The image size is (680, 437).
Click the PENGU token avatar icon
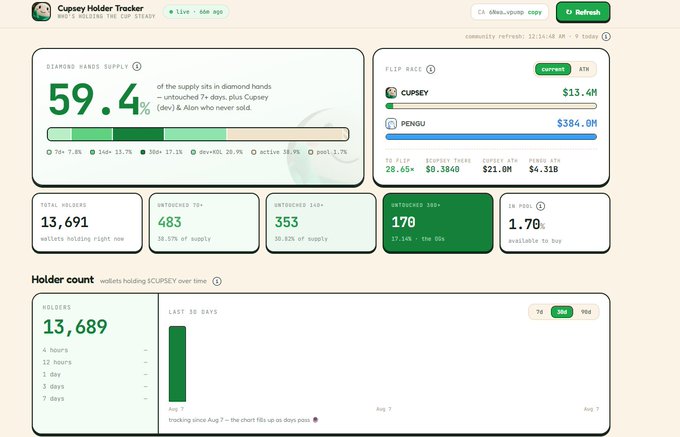coord(391,124)
